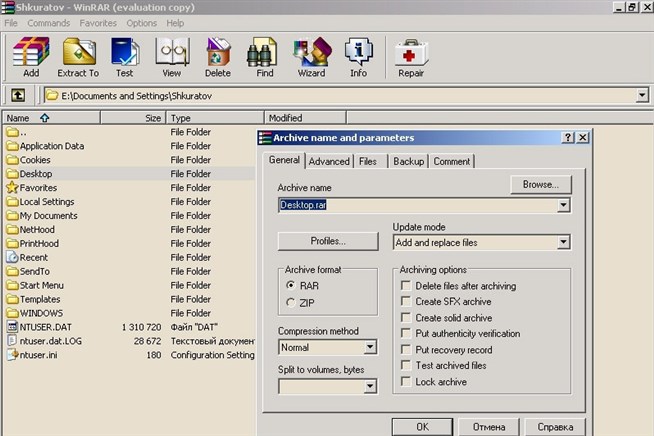
Task: Launch the Wizard from toolbar
Action: pos(311,57)
